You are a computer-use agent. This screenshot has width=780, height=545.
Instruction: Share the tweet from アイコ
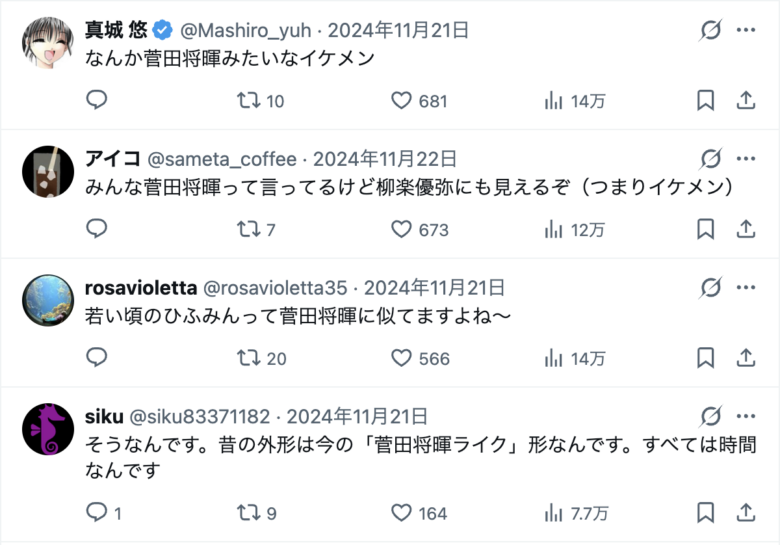(x=745, y=229)
